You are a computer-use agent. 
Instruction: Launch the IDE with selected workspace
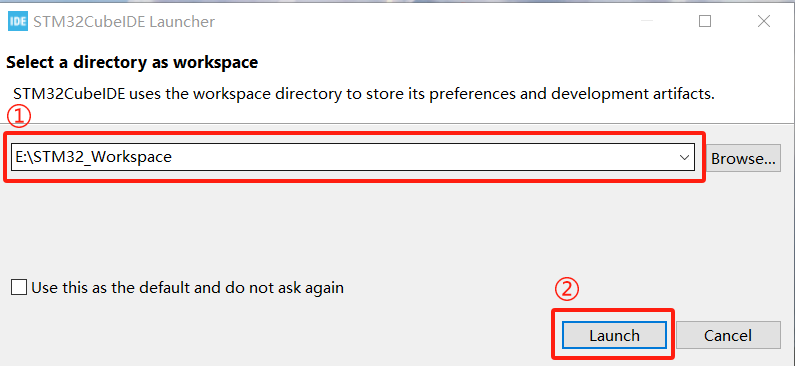(x=614, y=335)
